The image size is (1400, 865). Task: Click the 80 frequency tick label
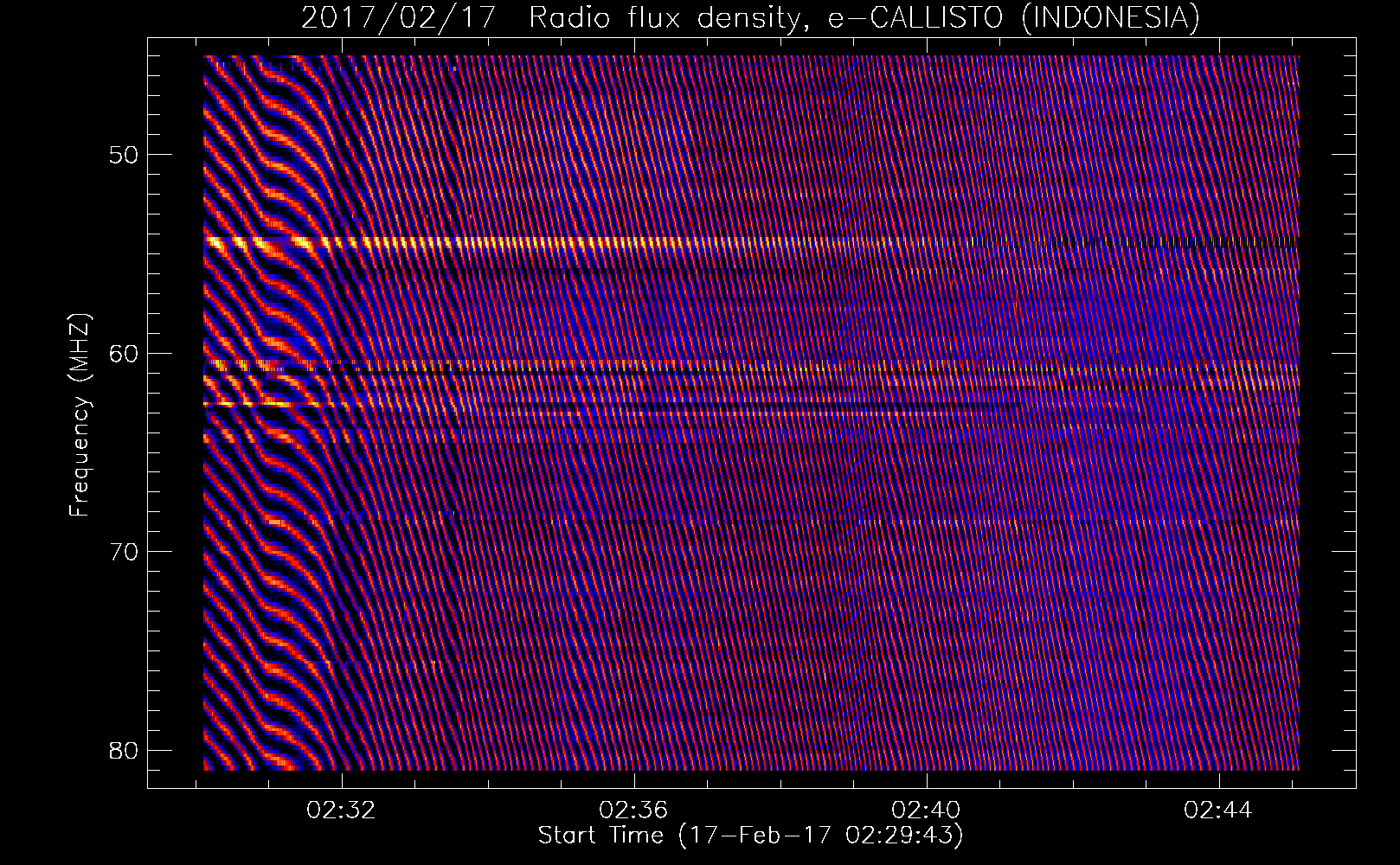[x=123, y=749]
